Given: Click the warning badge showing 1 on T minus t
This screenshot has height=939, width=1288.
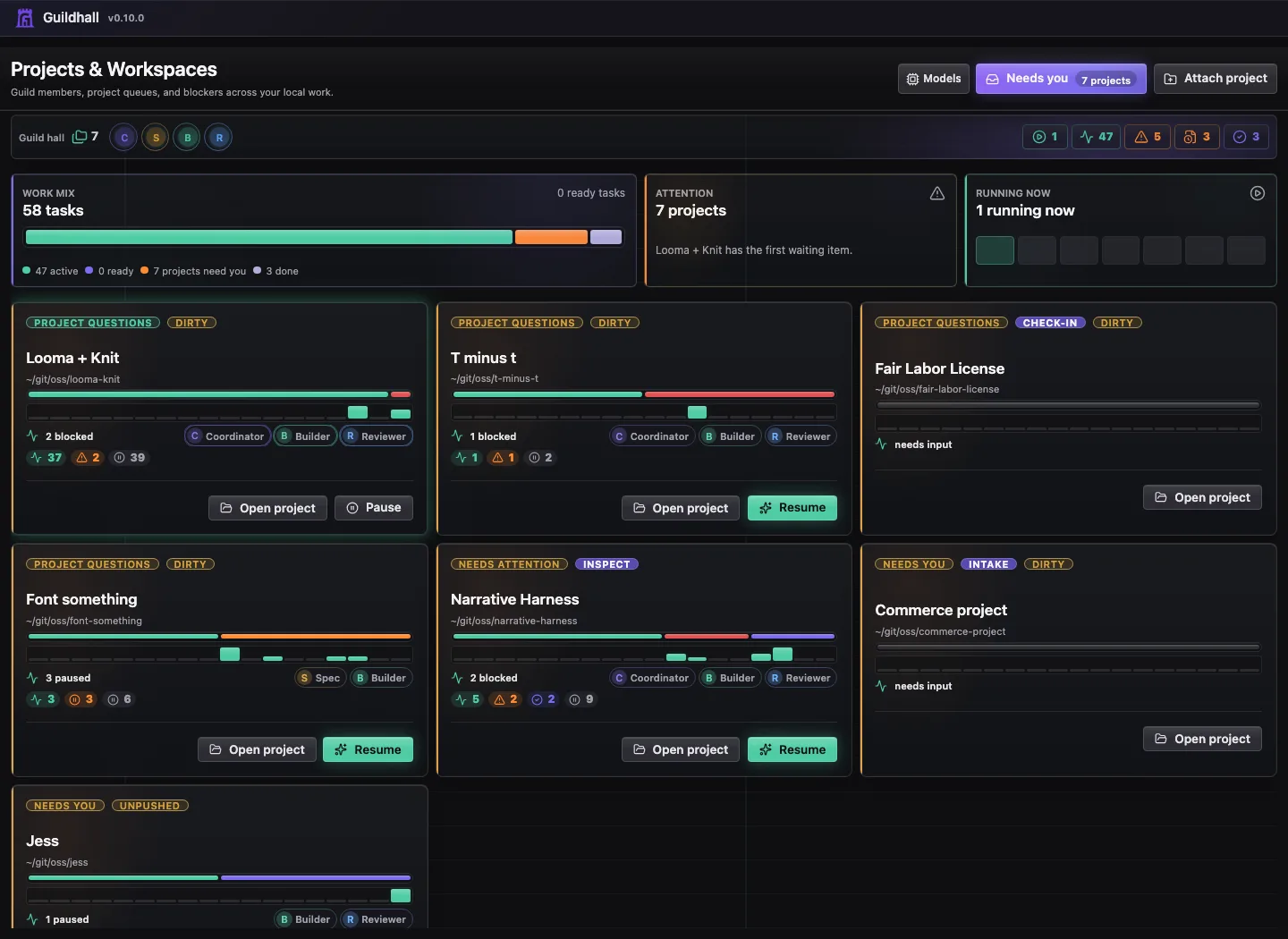Looking at the screenshot, I should pos(504,458).
